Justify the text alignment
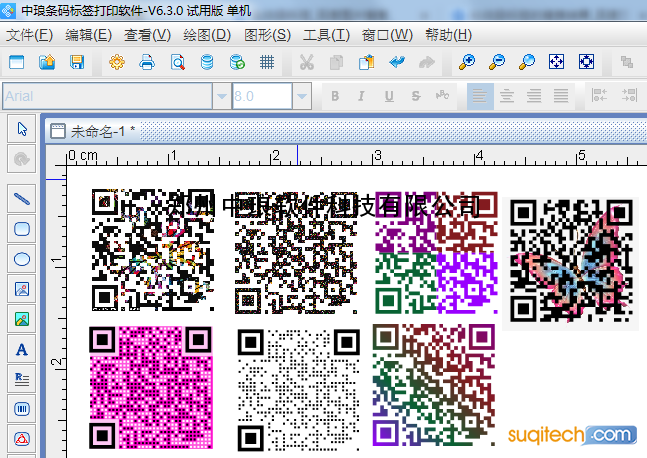The image size is (647, 458). pos(561,96)
